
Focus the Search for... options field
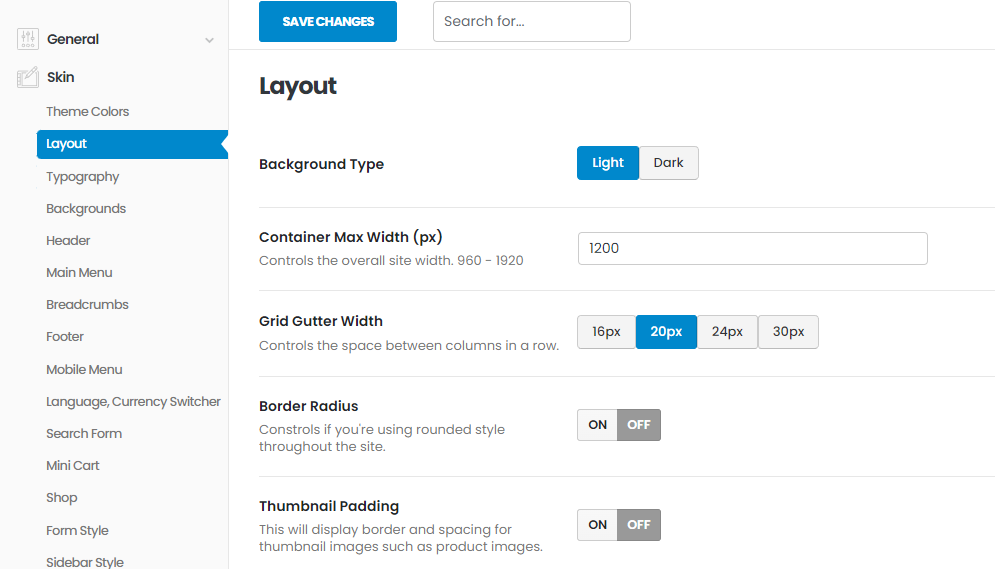pyautogui.click(x=531, y=22)
